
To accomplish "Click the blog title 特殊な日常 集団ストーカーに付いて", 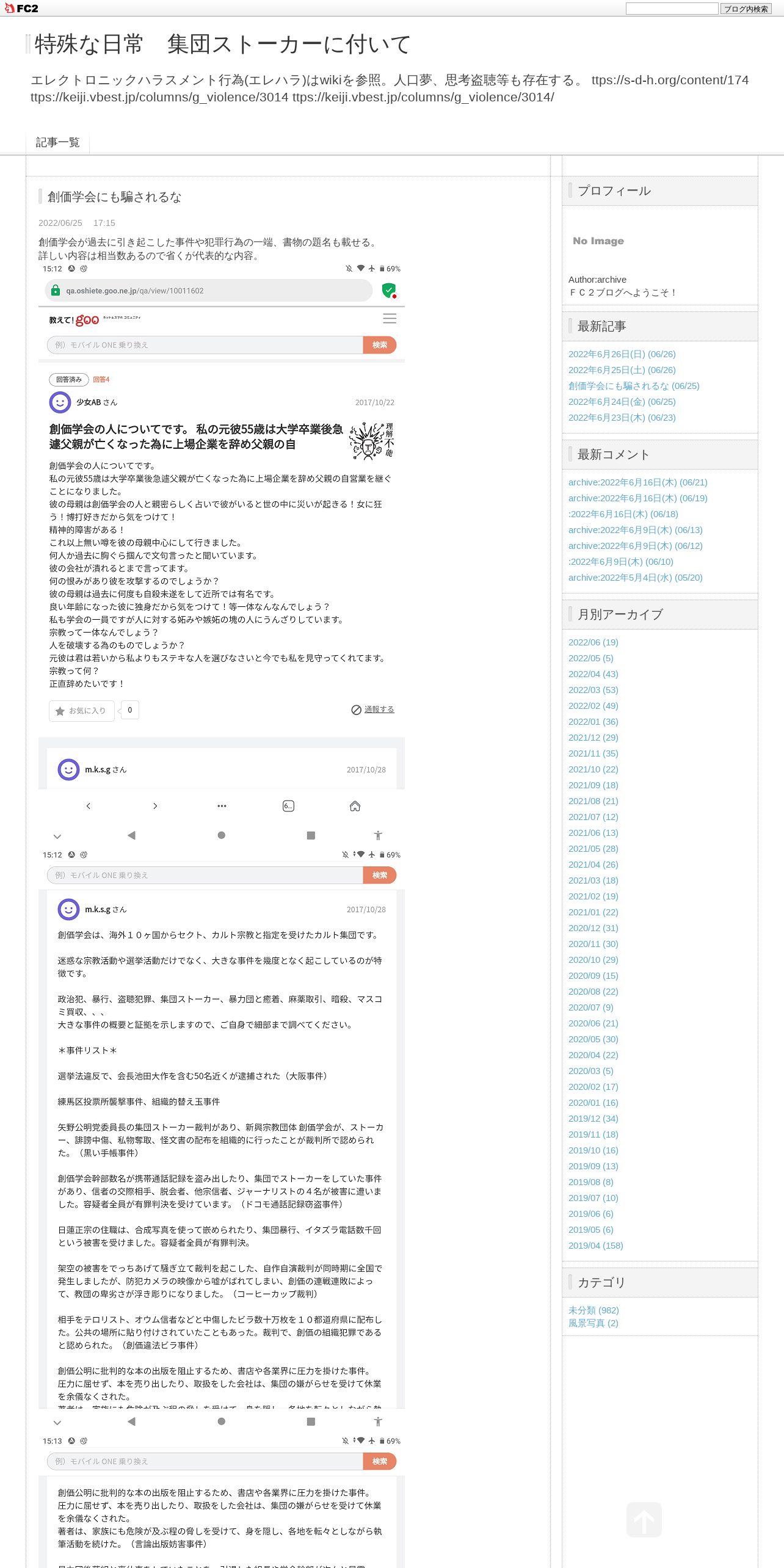I will pyautogui.click(x=223, y=44).
